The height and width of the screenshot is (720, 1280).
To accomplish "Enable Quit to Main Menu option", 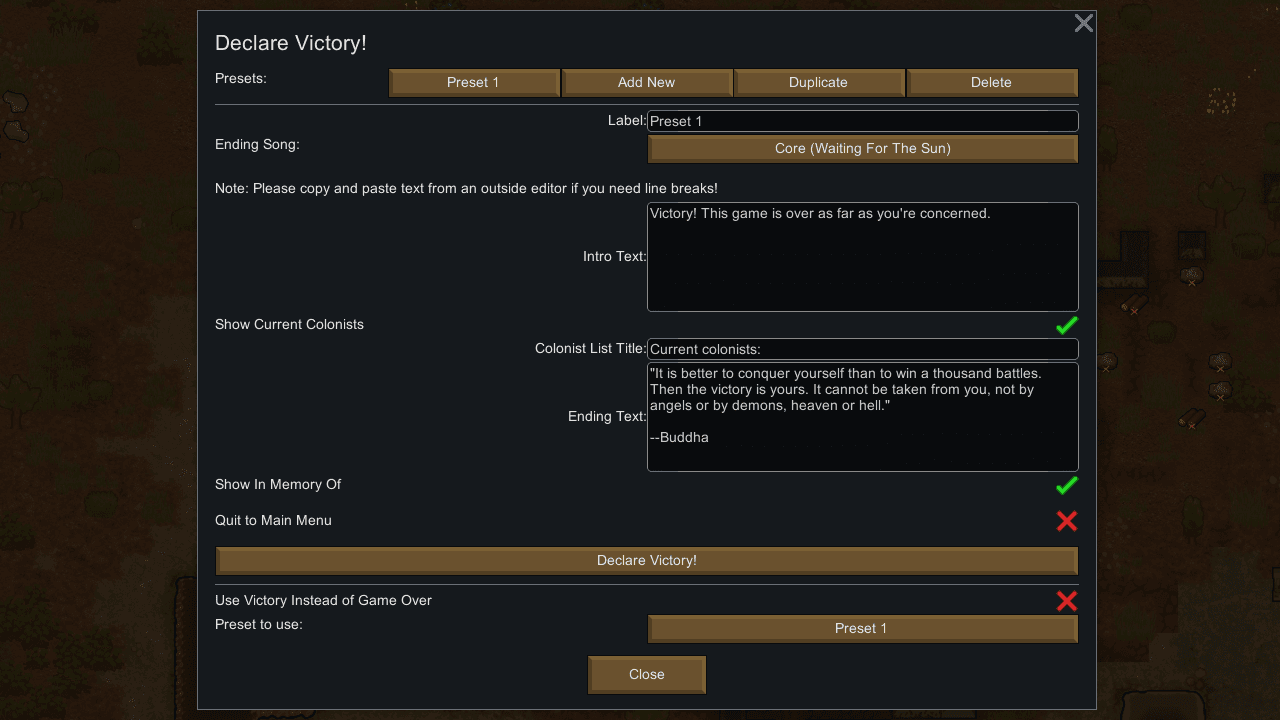I will click(1067, 521).
